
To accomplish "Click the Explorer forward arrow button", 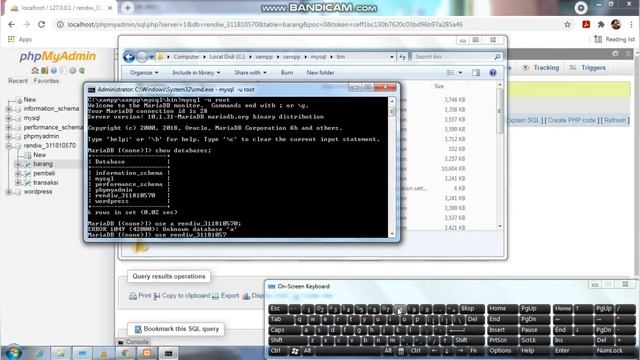I will coord(142,57).
